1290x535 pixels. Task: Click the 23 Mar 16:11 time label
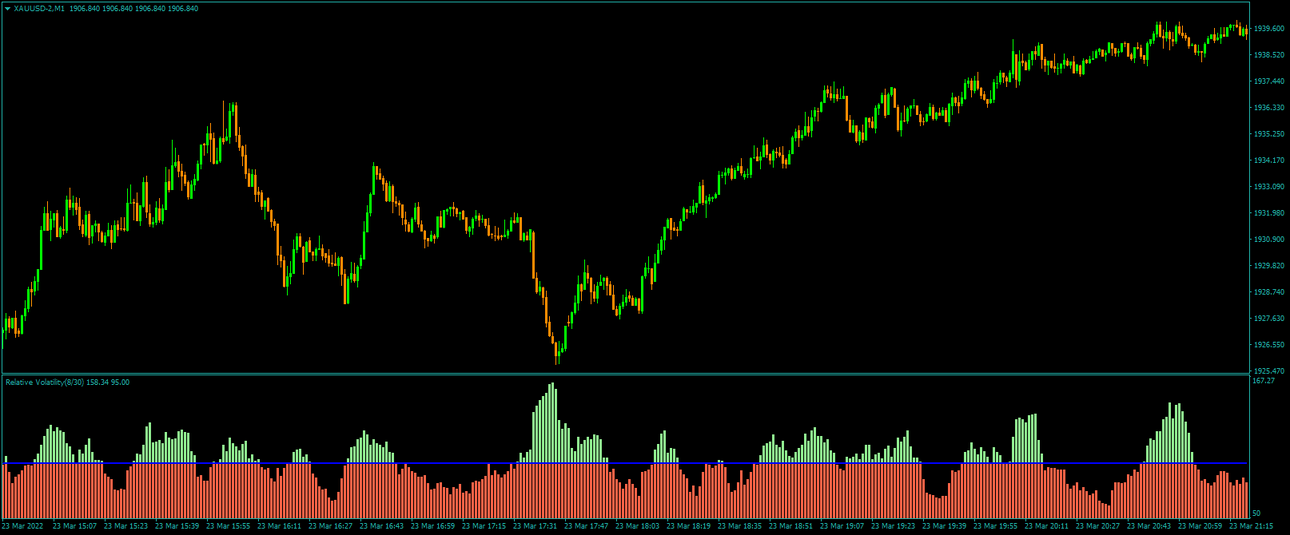[x=278, y=526]
